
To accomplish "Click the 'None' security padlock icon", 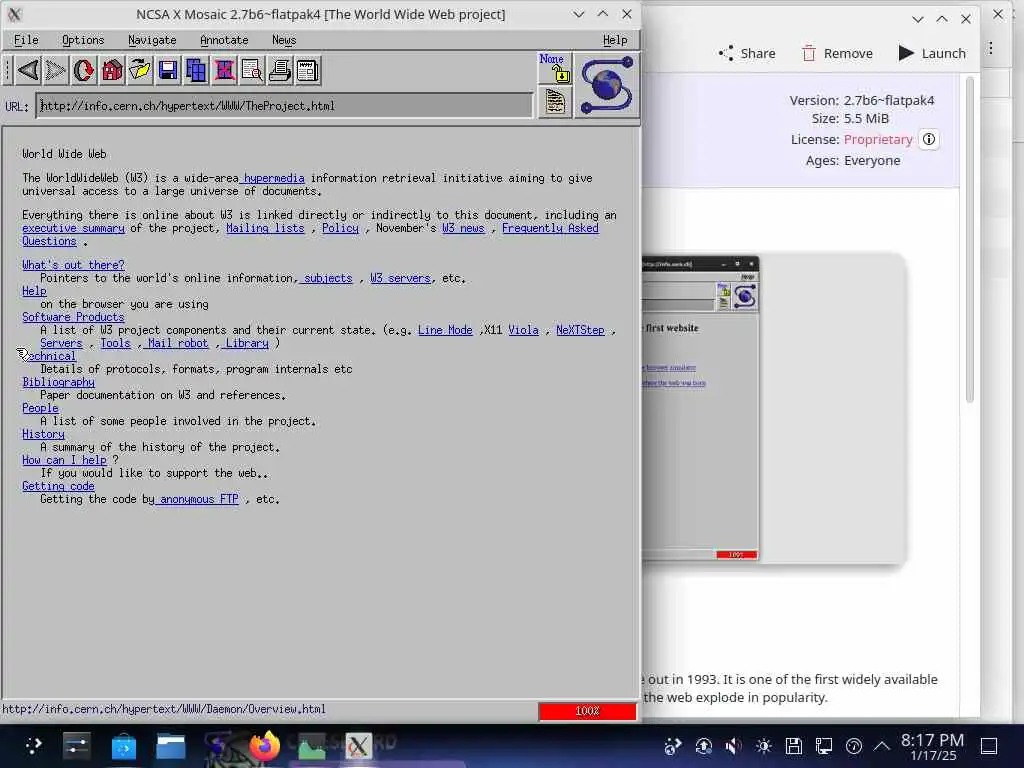I will 554,69.
